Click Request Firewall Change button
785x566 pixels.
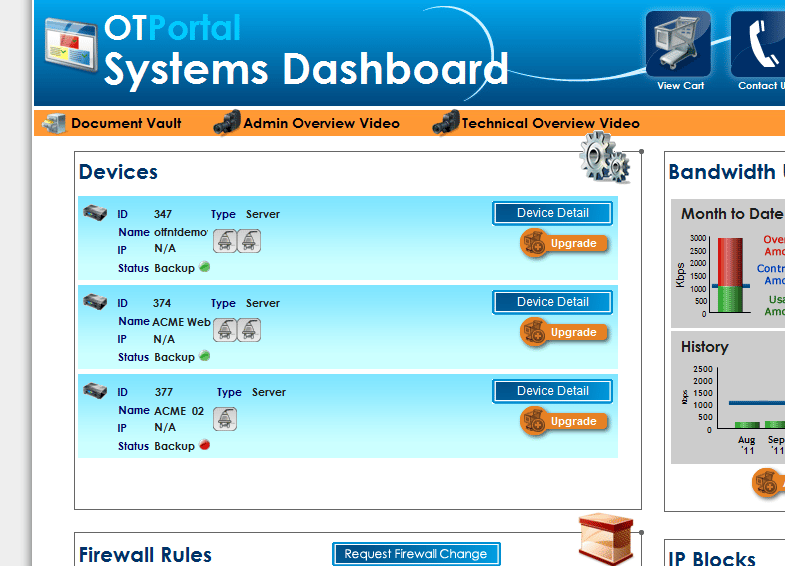415,554
